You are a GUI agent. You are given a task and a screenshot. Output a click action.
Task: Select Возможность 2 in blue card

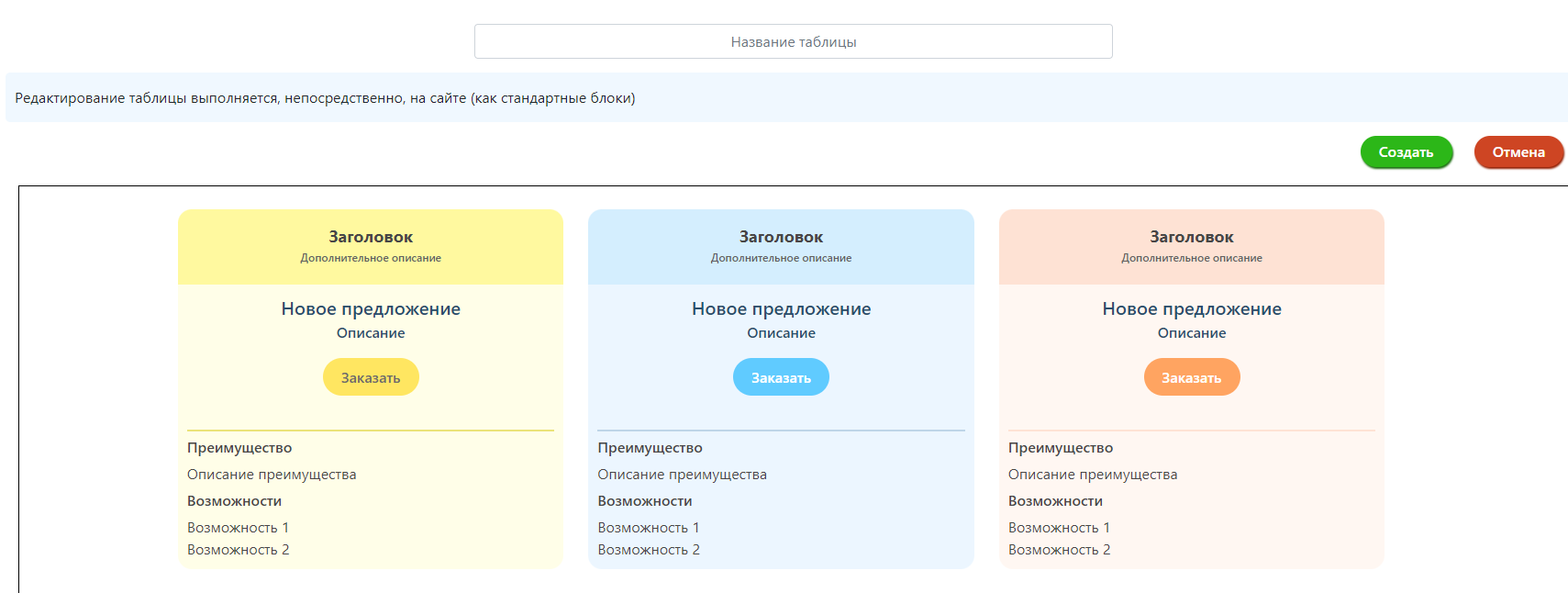pyautogui.click(x=649, y=550)
